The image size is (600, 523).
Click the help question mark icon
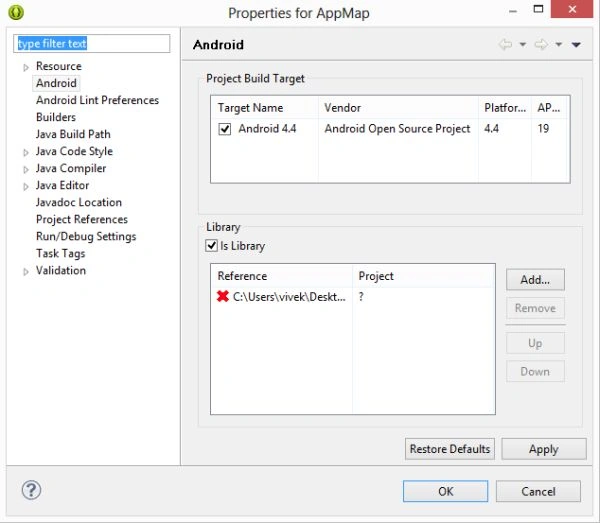pos(31,490)
